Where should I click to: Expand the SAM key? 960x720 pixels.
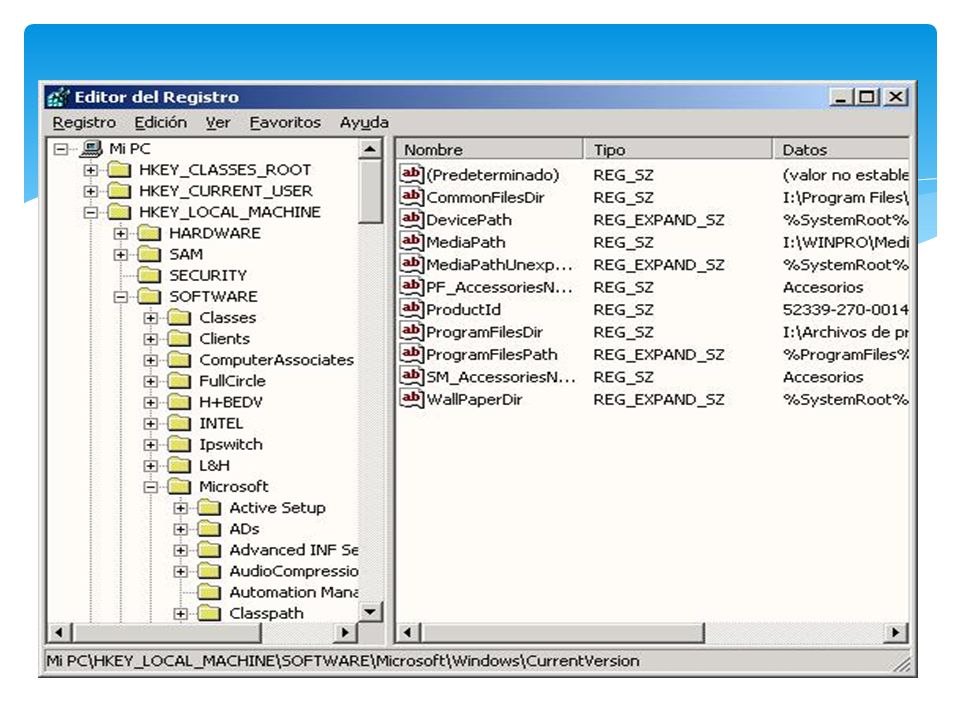pyautogui.click(x=121, y=255)
